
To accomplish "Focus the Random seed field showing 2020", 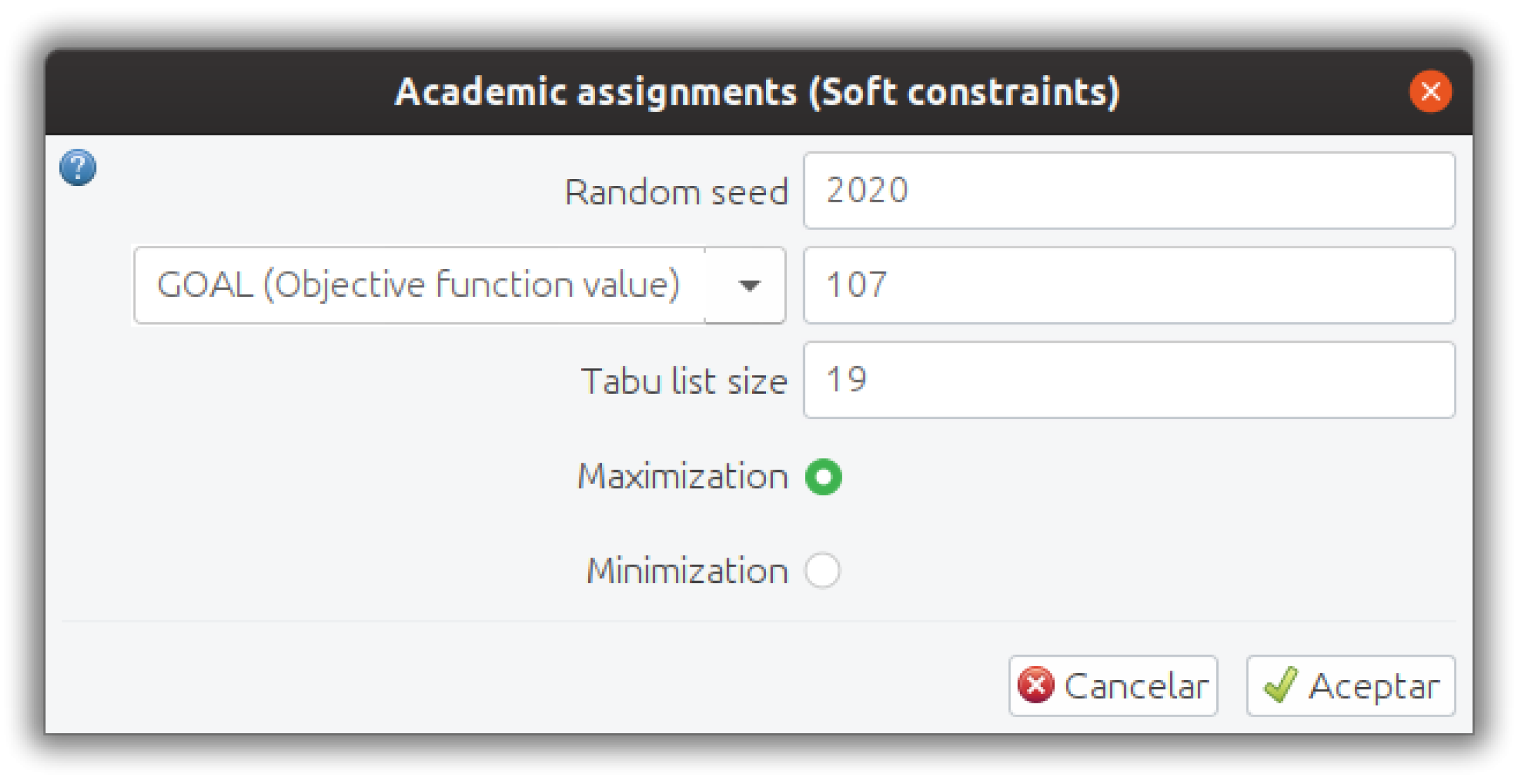I will tap(1128, 190).
